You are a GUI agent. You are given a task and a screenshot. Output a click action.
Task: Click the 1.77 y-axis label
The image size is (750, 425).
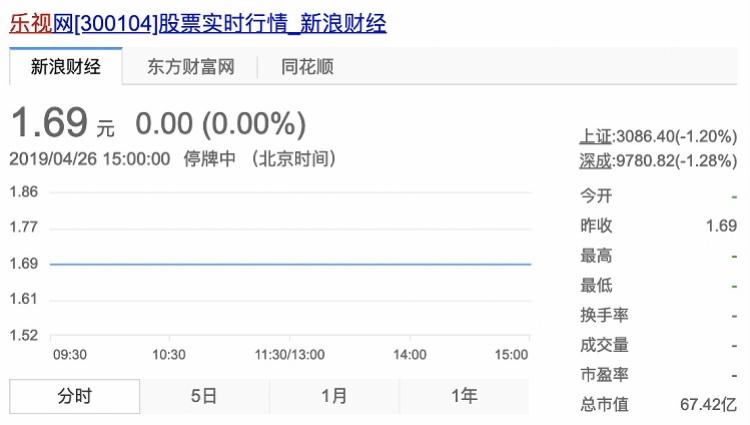point(23,227)
